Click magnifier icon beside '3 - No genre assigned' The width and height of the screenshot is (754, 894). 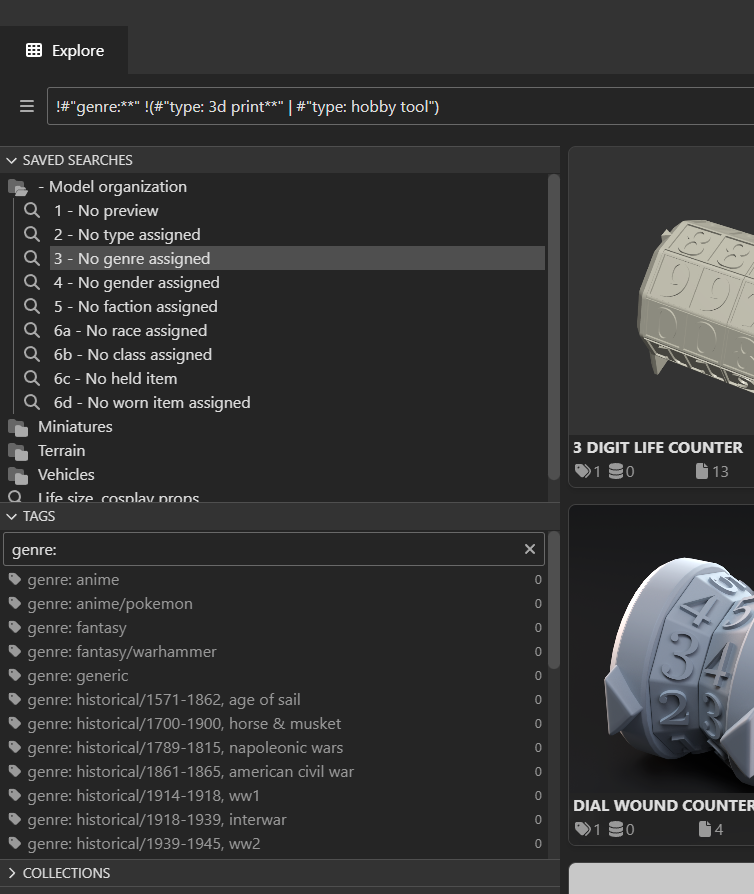(32, 258)
